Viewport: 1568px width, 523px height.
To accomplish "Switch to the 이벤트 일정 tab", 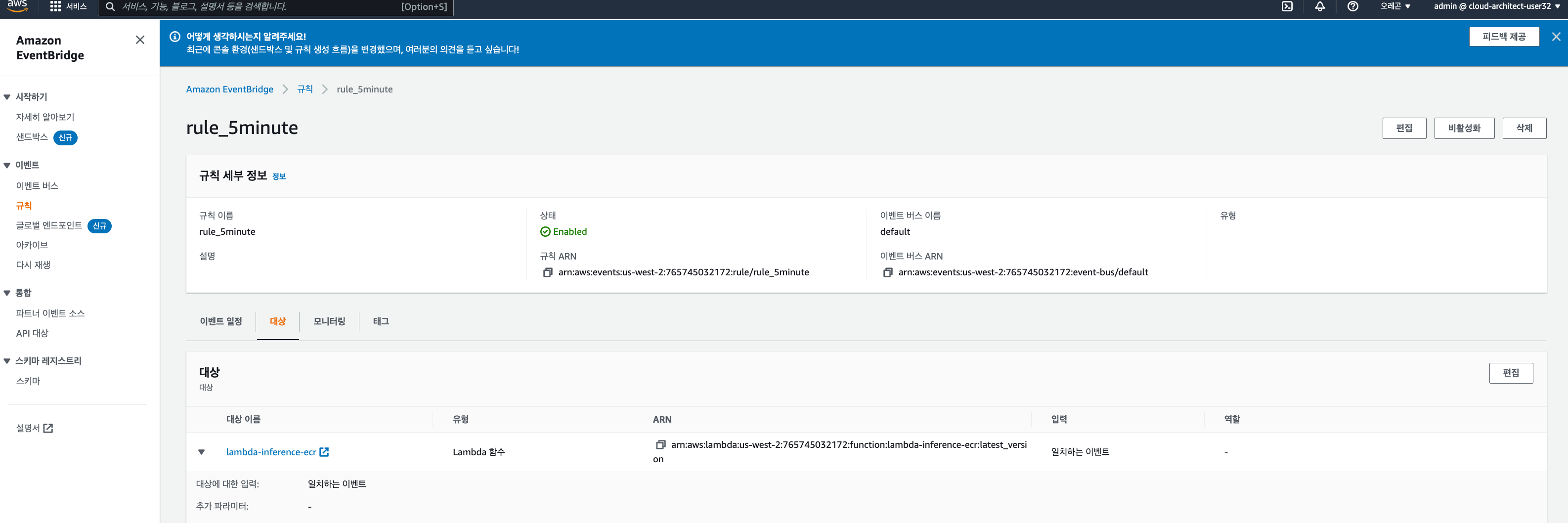I will click(221, 321).
